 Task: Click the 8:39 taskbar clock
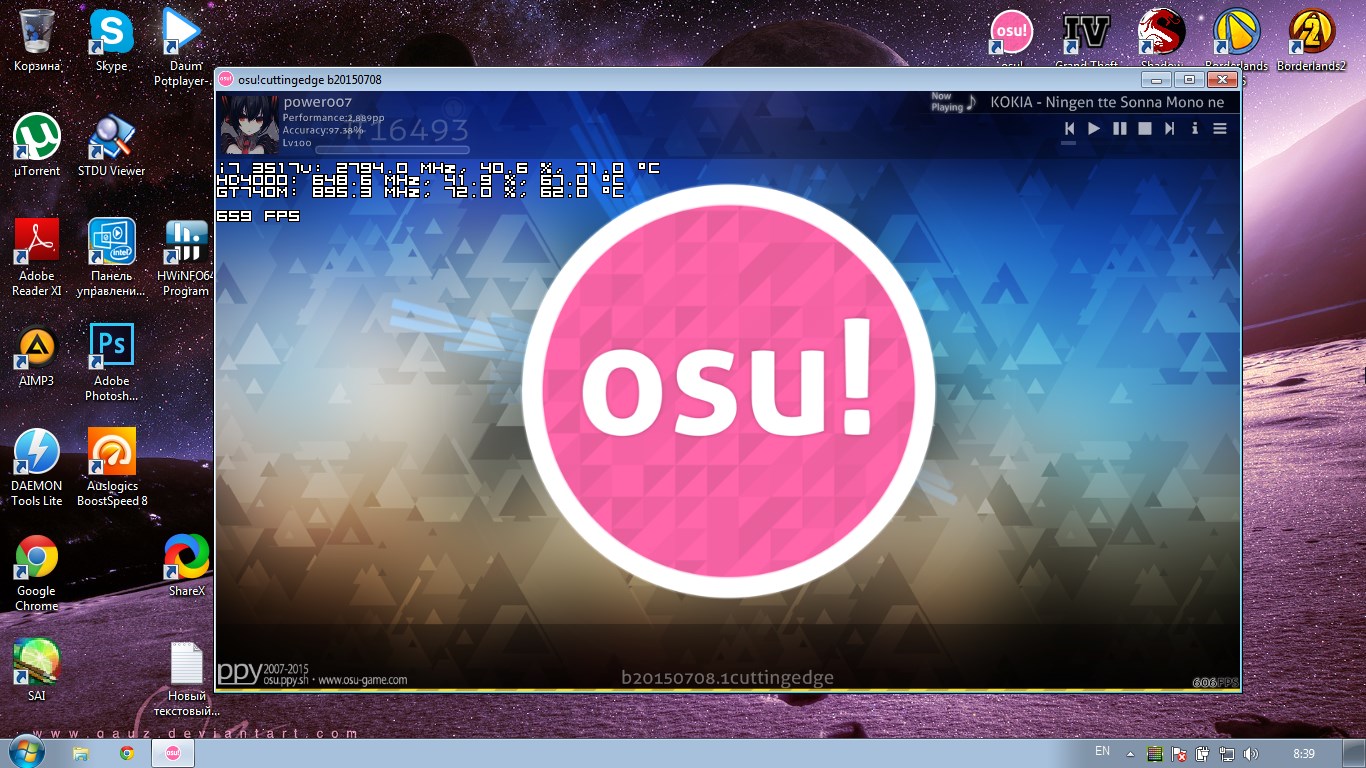point(1304,754)
